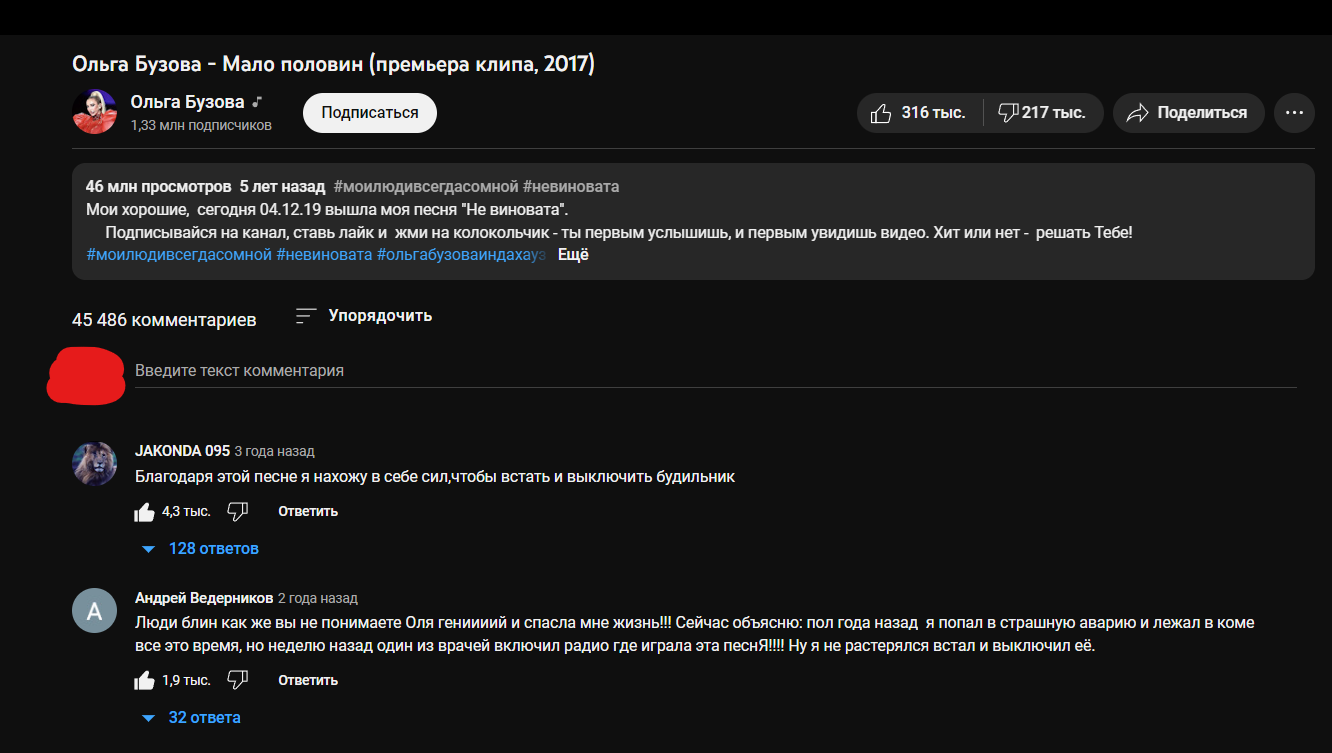Click the 1,33 млн подписчиков count
The image size is (1332, 753).
(201, 126)
